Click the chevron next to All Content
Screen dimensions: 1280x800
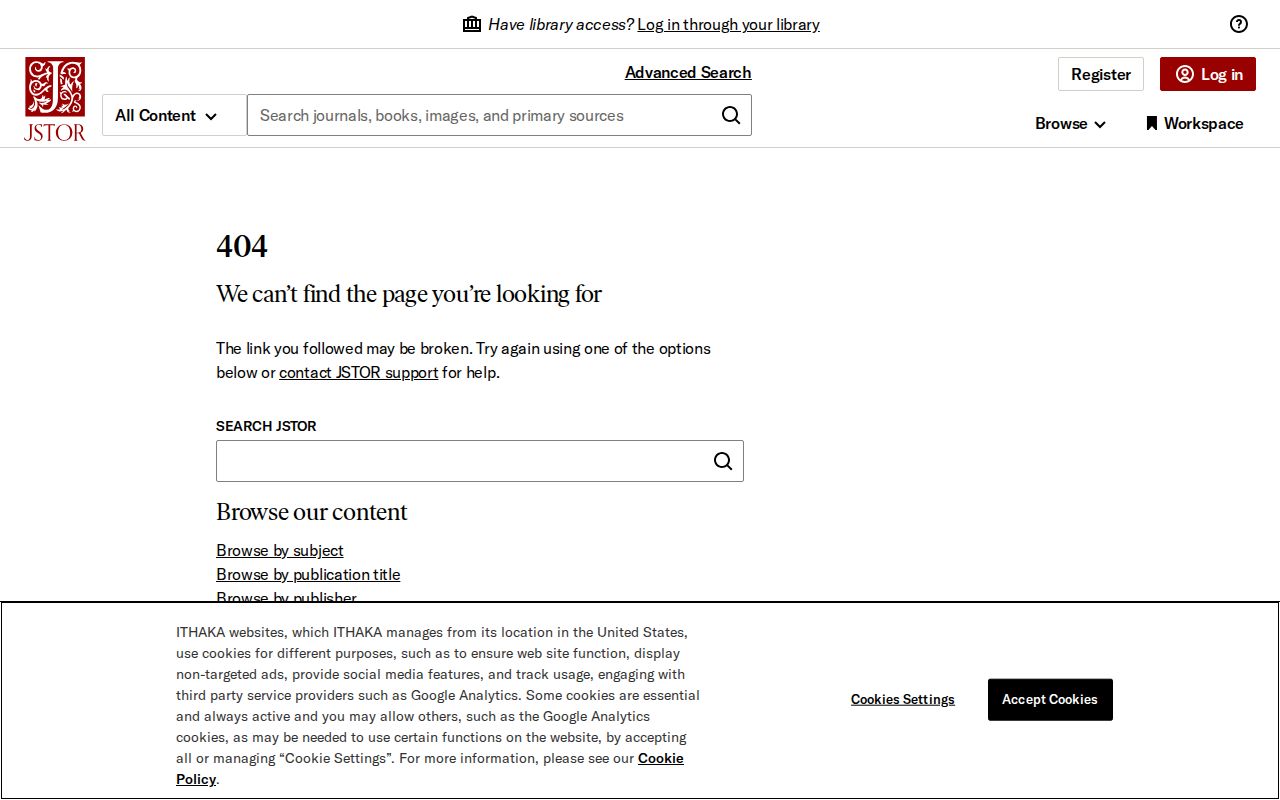213,115
